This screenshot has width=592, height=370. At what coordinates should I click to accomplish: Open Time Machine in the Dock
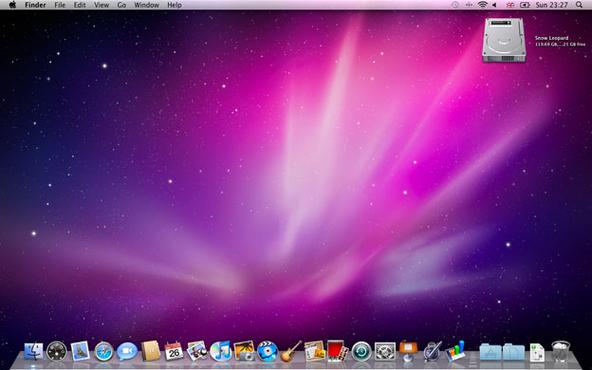(362, 352)
